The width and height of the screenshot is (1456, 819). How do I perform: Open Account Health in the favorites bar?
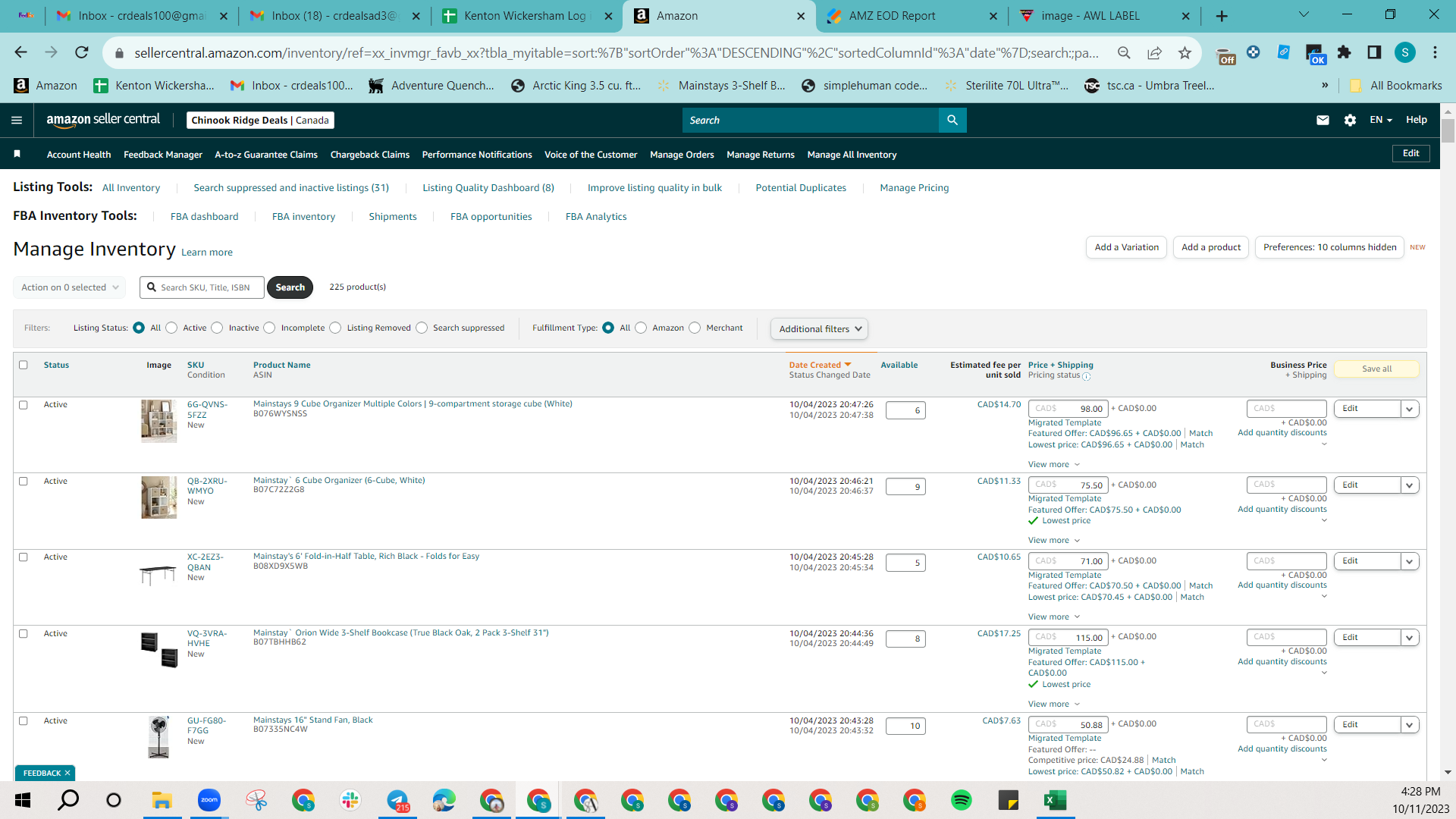(x=79, y=154)
